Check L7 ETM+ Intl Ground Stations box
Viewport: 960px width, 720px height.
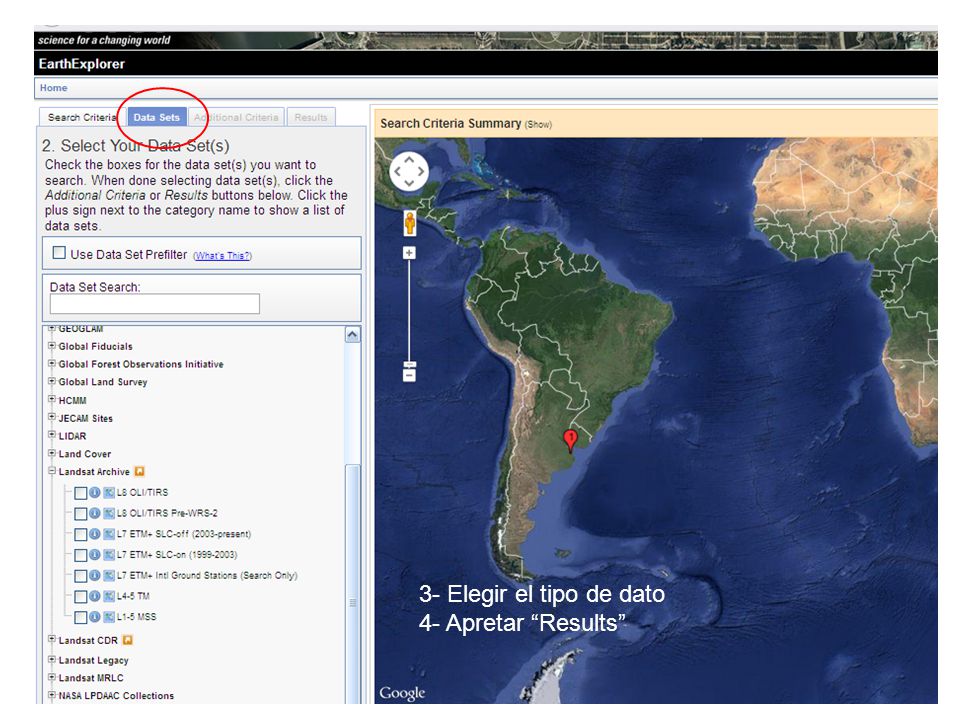point(81,576)
